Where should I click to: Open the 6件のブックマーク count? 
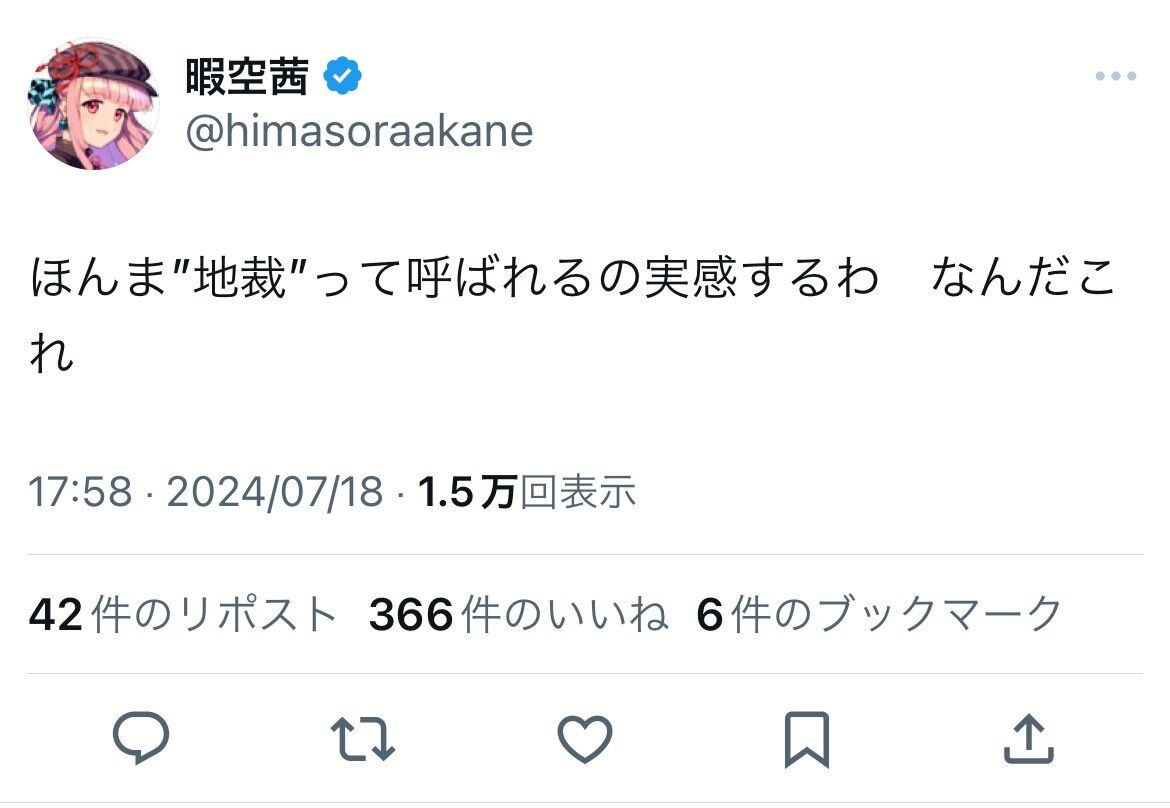coord(879,614)
